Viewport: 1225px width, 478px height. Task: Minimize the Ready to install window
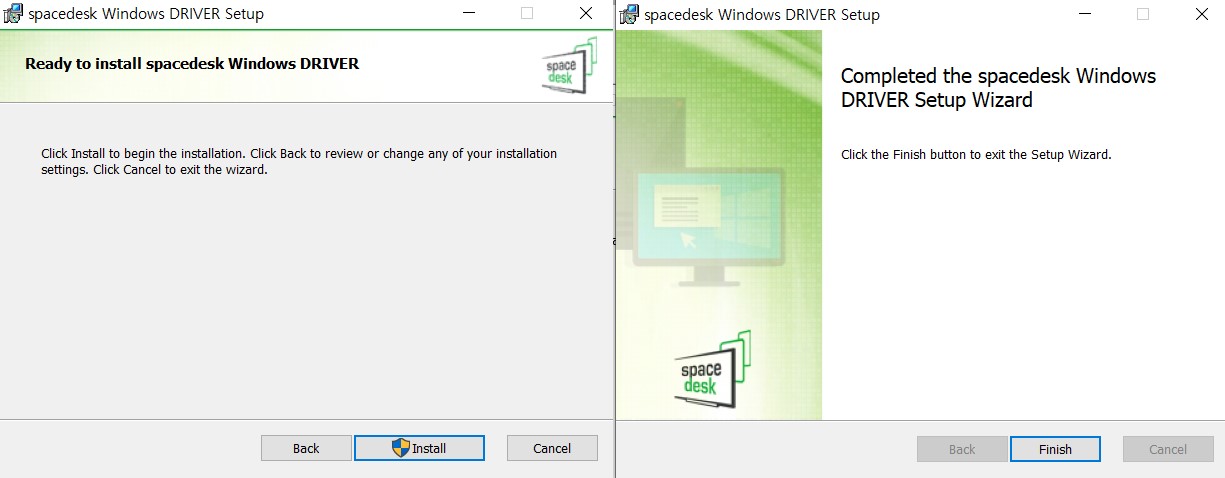(x=470, y=14)
